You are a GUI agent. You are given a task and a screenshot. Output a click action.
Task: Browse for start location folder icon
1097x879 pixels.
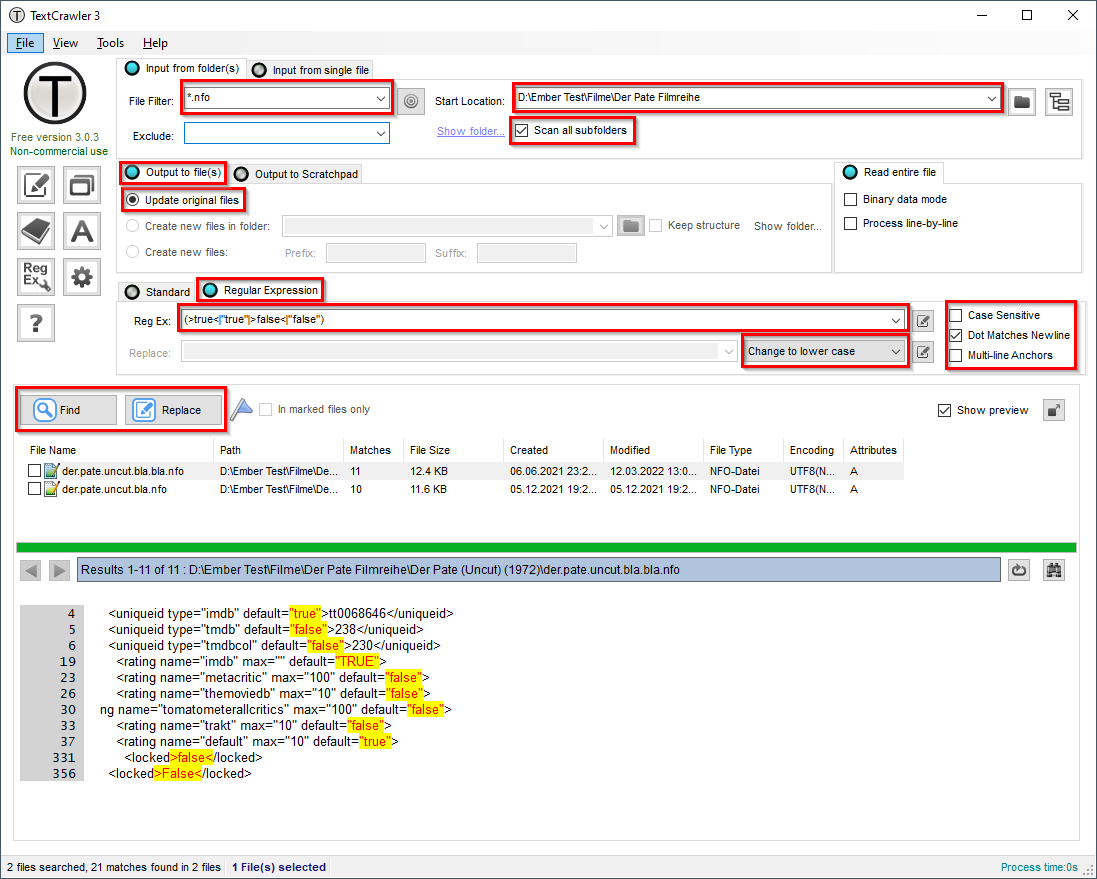pyautogui.click(x=1021, y=101)
